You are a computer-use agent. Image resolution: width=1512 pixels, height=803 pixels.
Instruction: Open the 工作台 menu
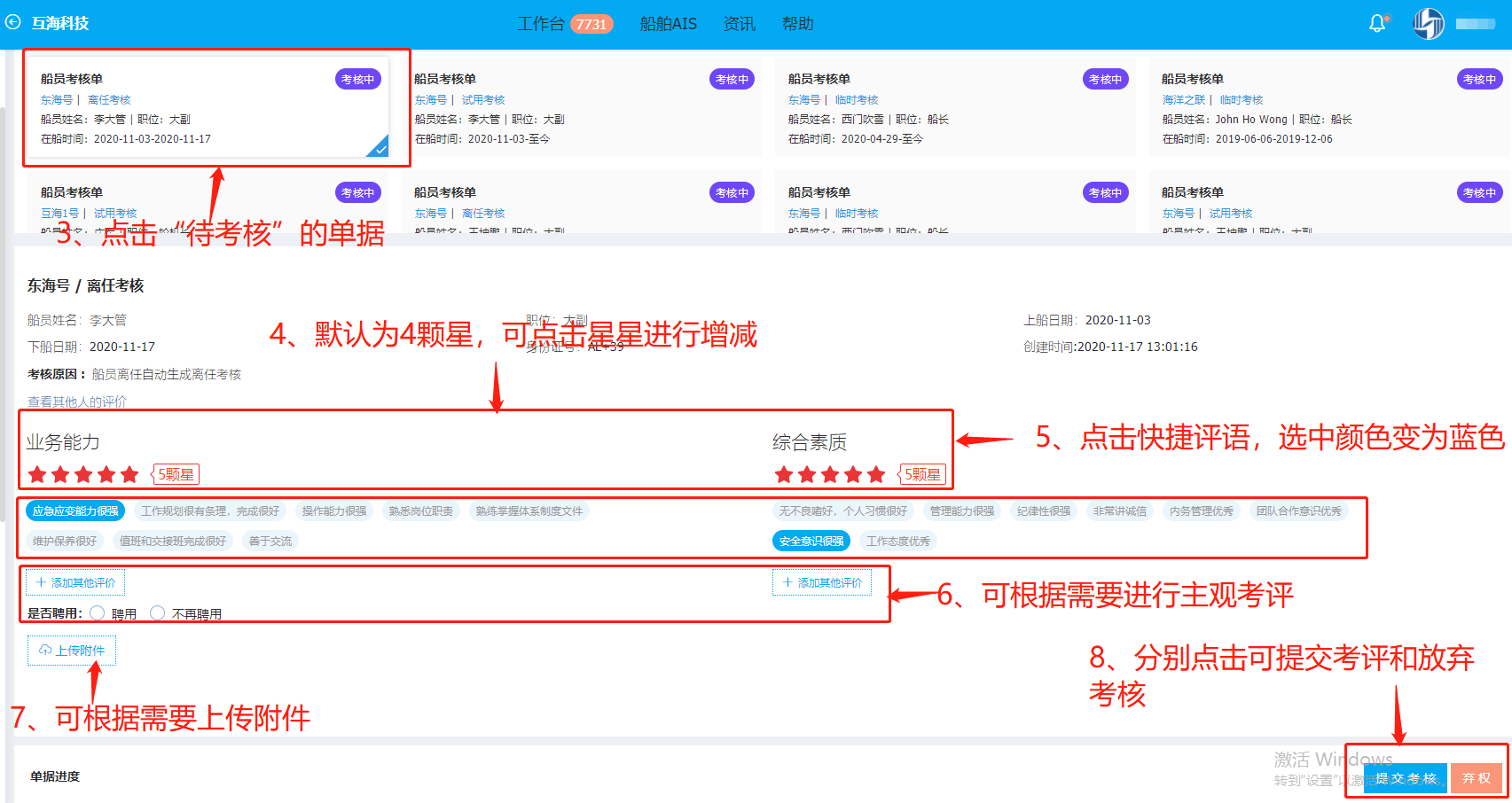pyautogui.click(x=541, y=24)
